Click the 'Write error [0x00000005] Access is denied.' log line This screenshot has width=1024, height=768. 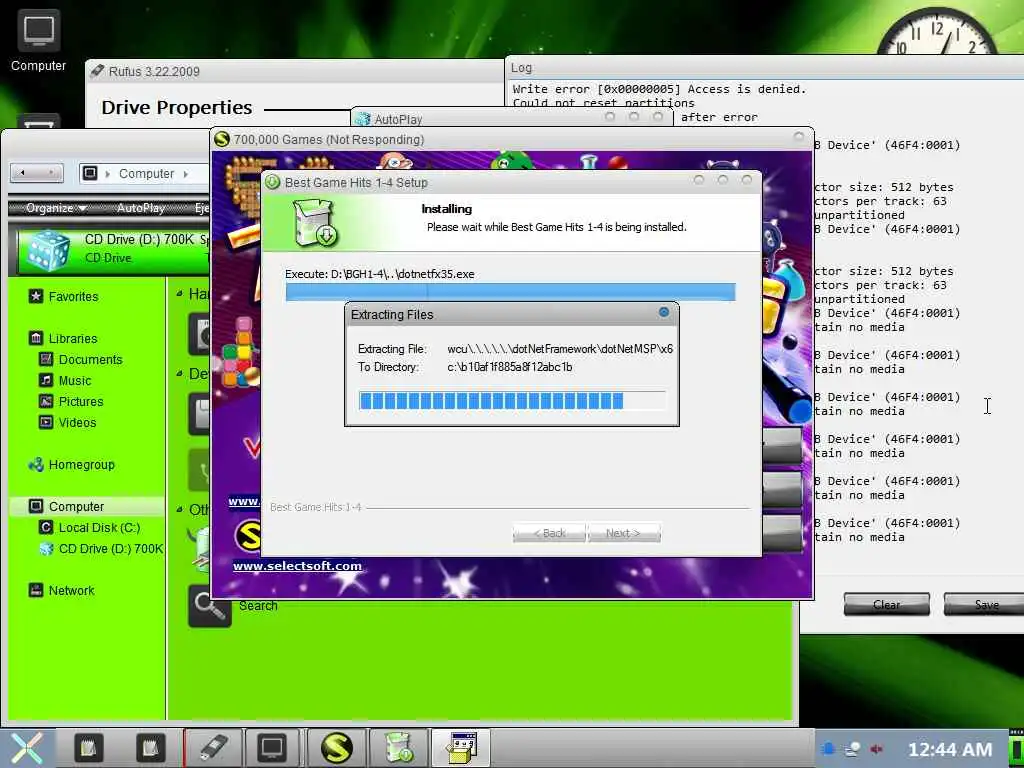coord(659,89)
